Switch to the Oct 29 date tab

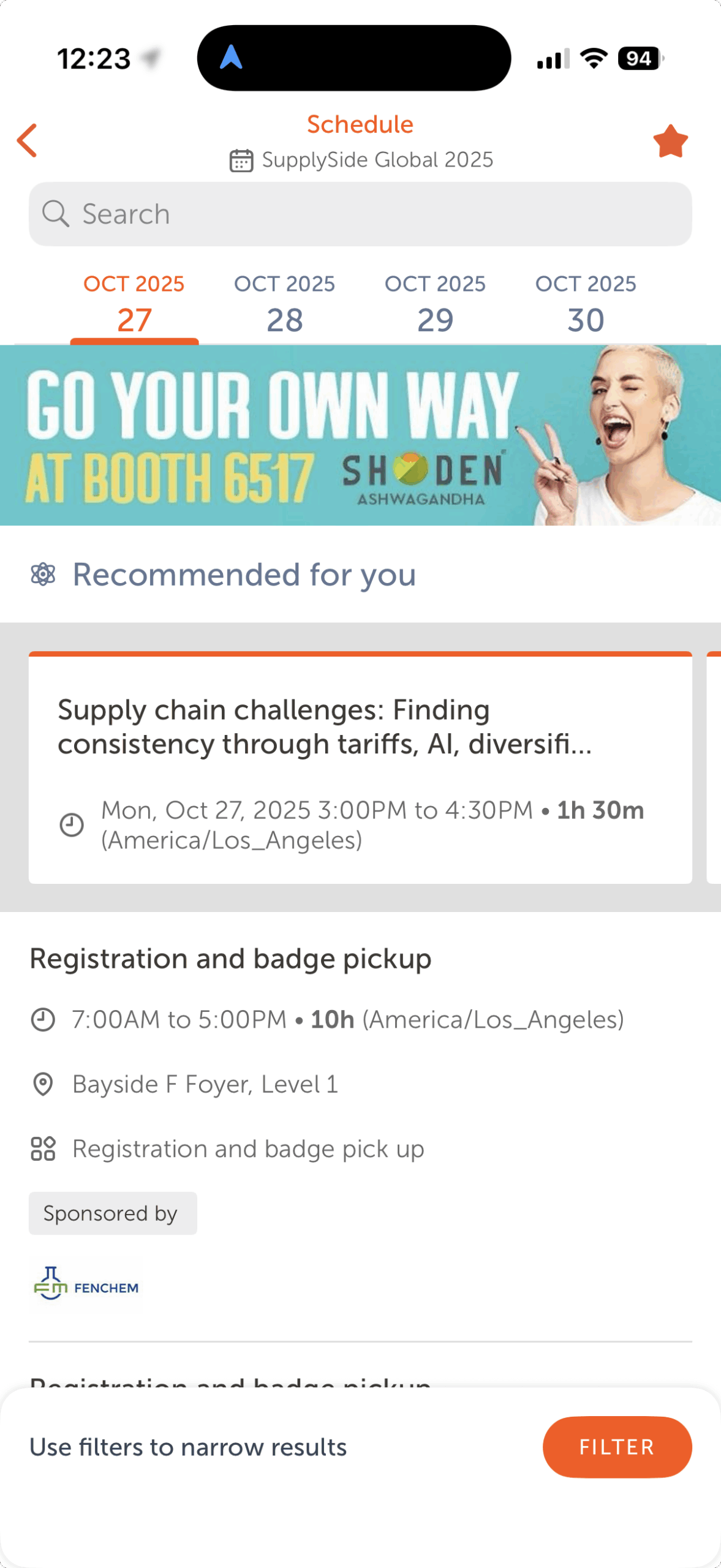click(435, 305)
